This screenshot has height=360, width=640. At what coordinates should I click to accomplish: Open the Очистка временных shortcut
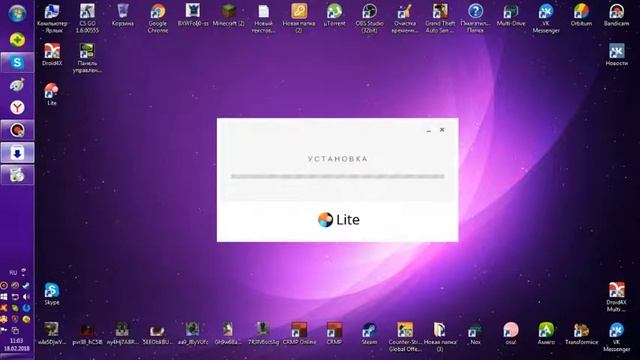point(405,18)
